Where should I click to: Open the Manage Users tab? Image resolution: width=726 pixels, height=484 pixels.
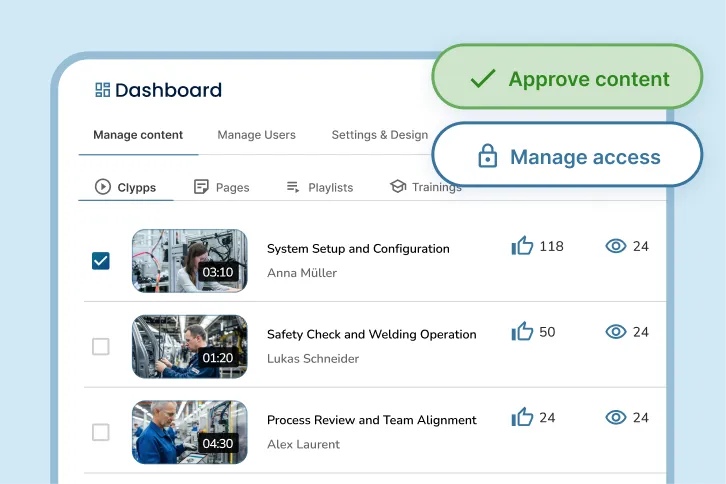point(257,135)
